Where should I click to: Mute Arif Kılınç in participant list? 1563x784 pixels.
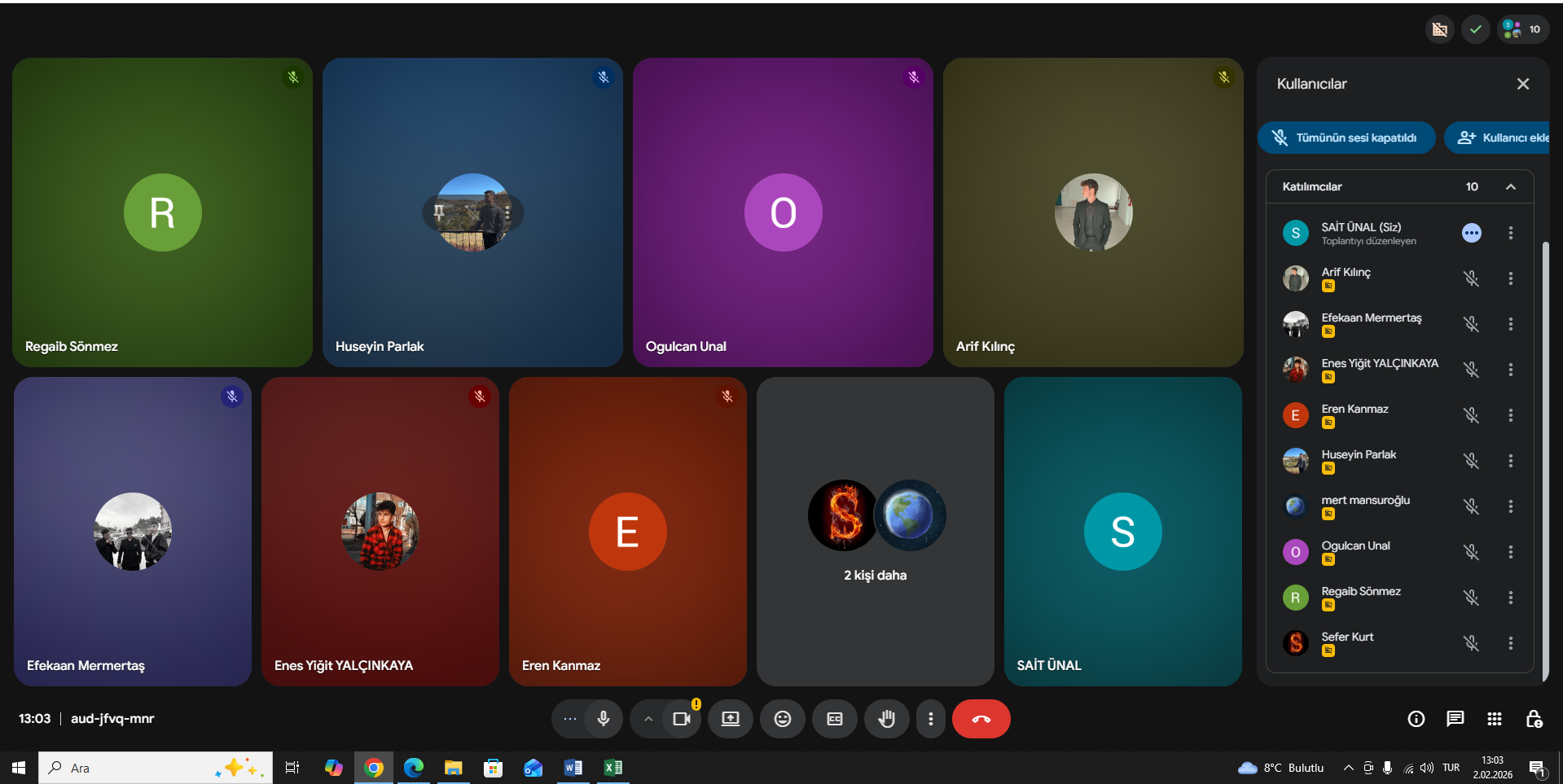pyautogui.click(x=1471, y=278)
